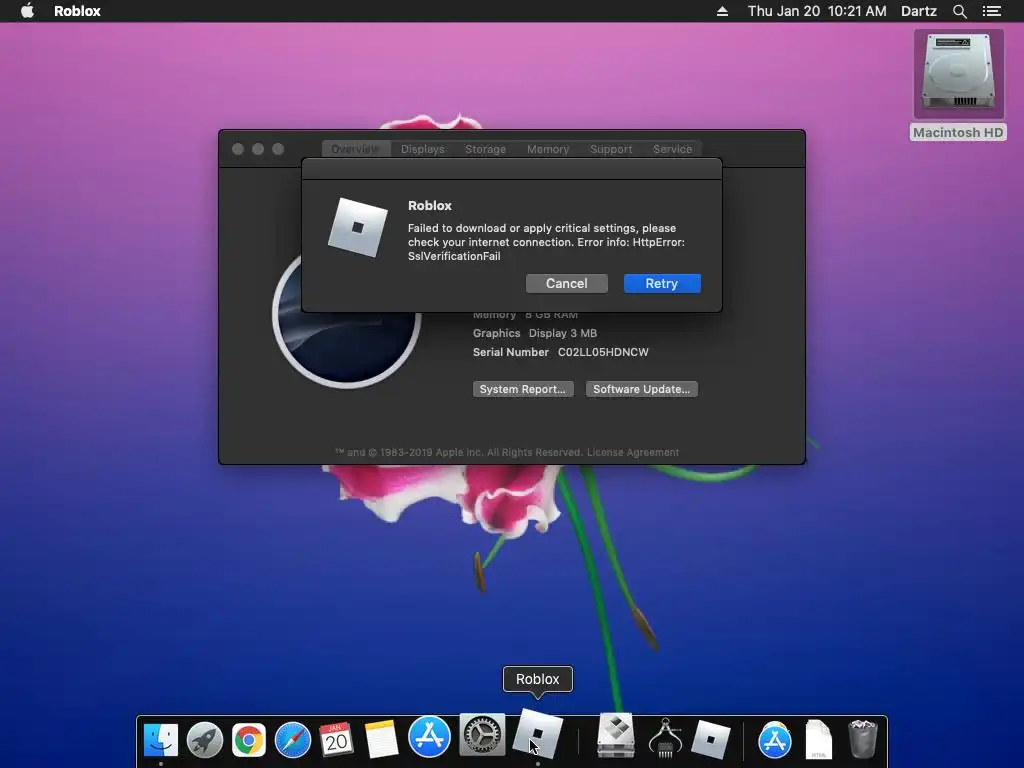
Task: Click Graphics Display 3 MB text
Action: 535,333
